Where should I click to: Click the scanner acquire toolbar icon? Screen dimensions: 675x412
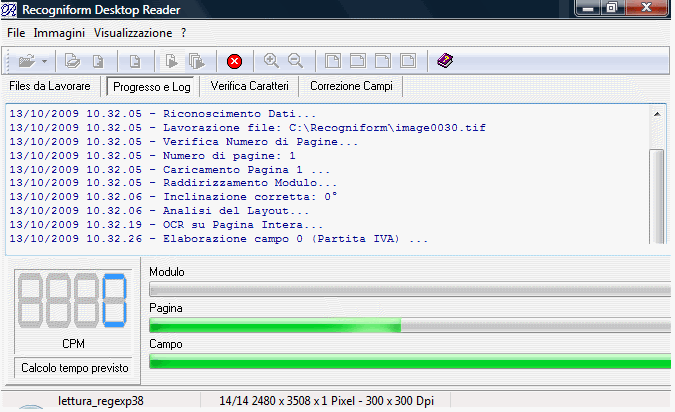pos(72,61)
